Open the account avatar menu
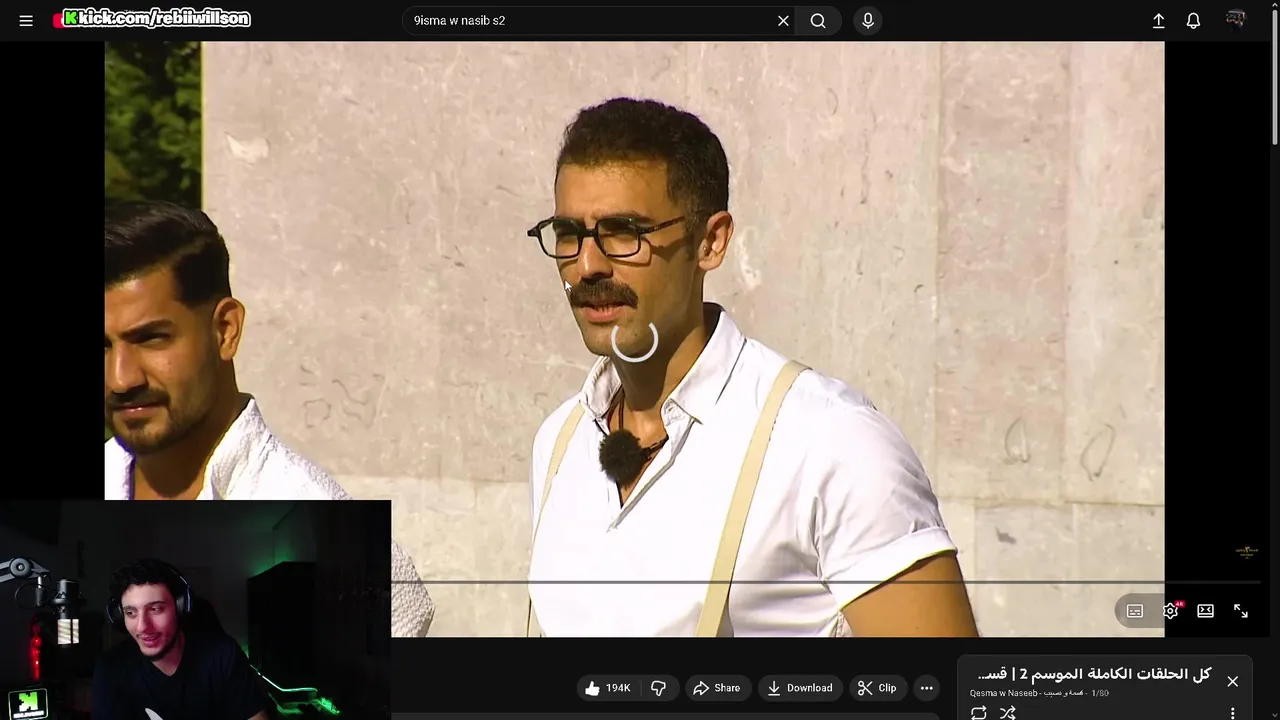Screen dimensions: 1280x720 (1236, 20)
